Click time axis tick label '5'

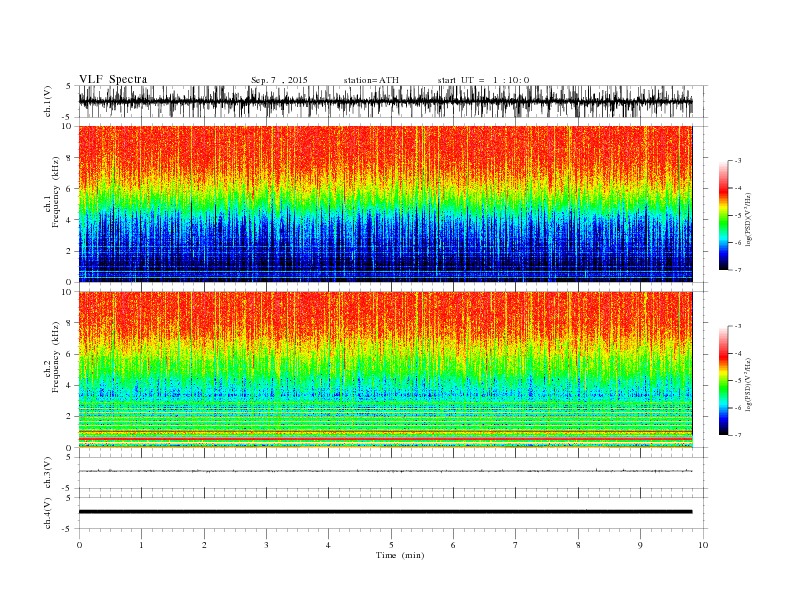(391, 545)
